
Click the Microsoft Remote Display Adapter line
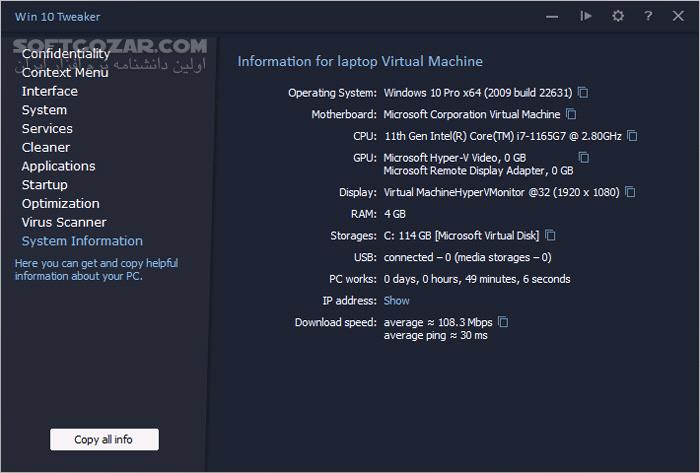(478, 170)
